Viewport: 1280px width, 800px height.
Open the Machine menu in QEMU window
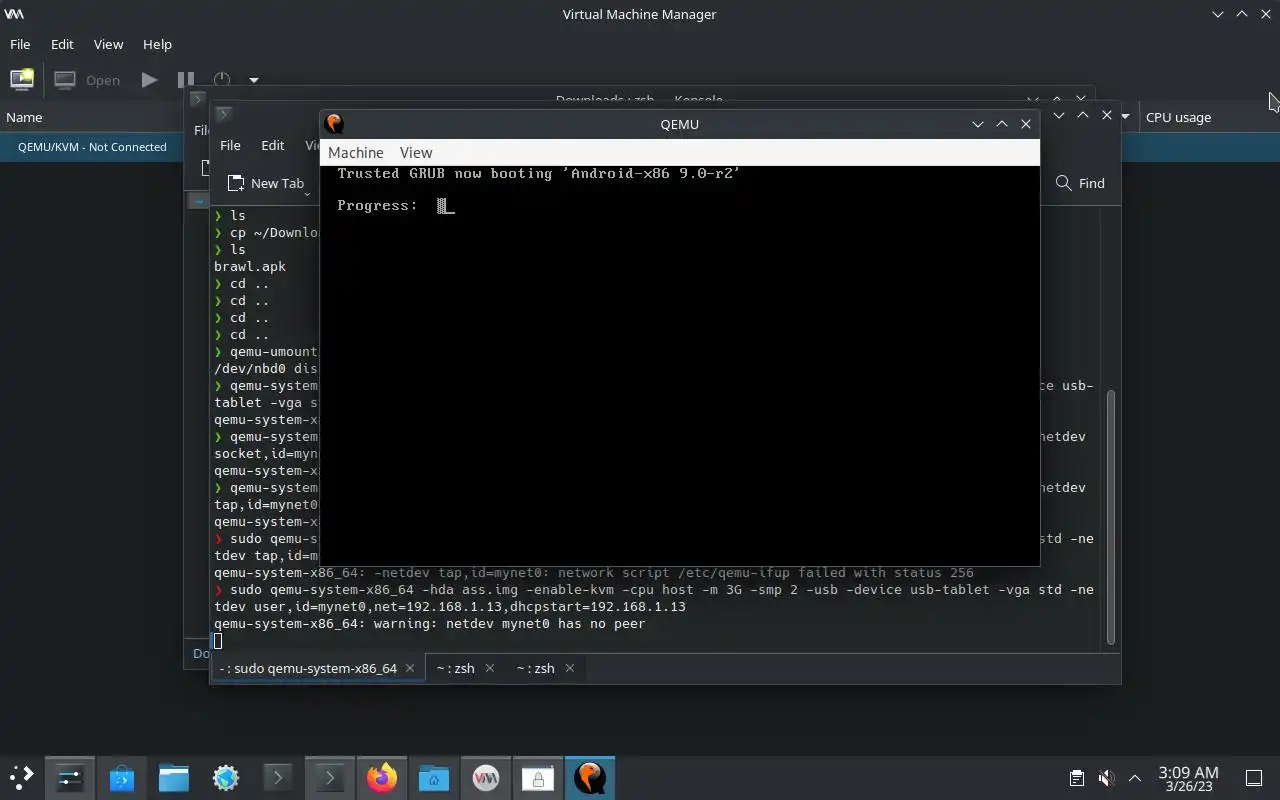[x=355, y=152]
